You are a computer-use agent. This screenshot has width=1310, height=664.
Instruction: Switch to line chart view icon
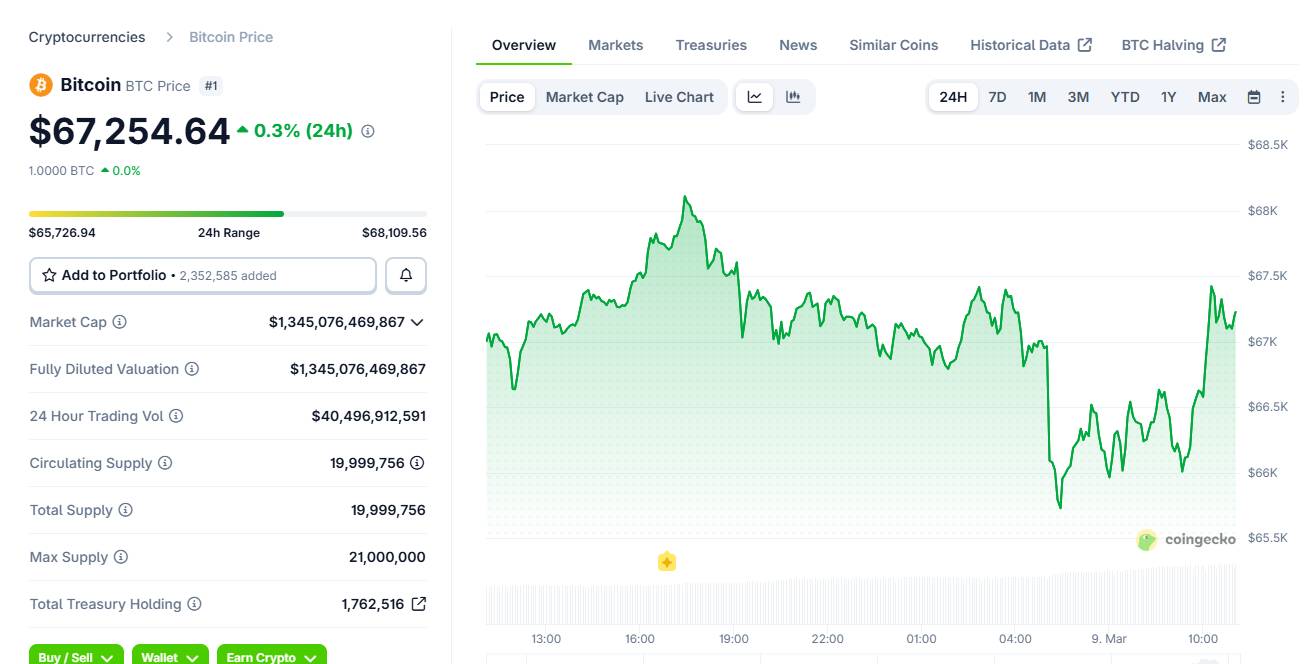(755, 97)
